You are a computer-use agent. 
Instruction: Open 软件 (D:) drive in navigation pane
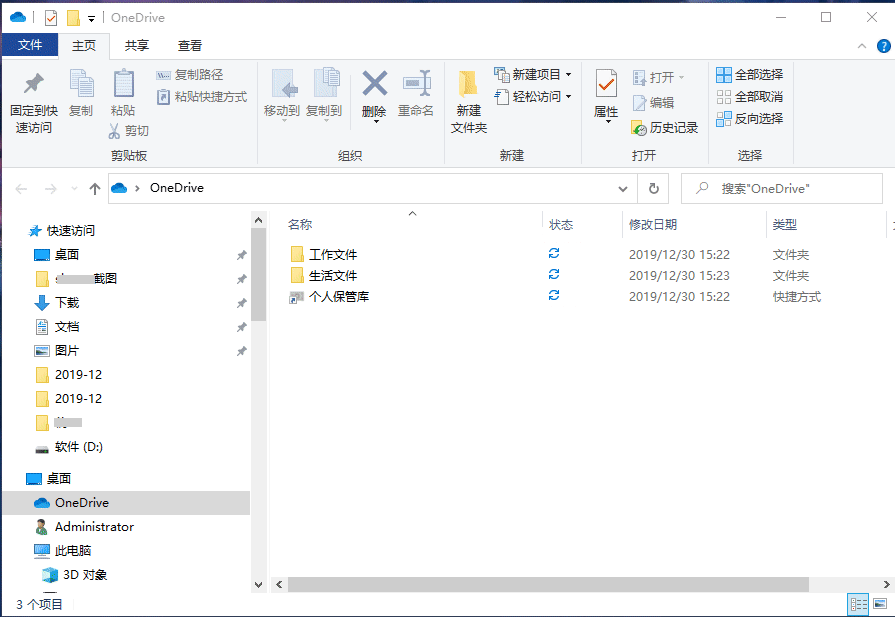point(78,447)
